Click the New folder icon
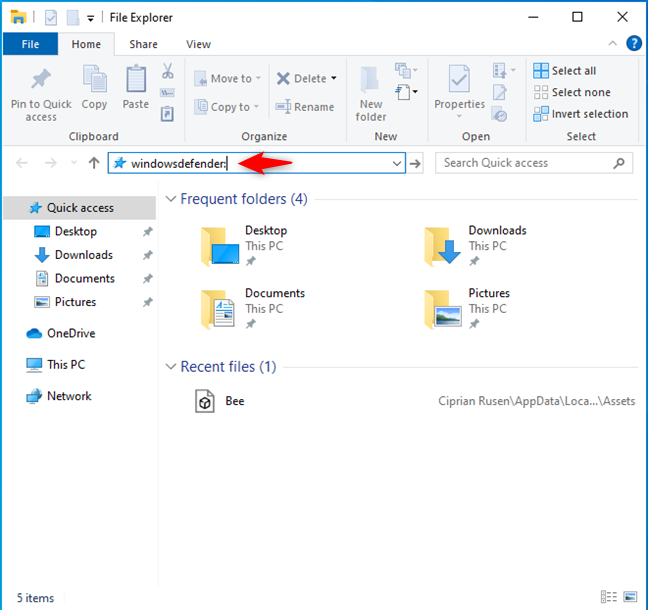648x610 pixels. click(x=370, y=79)
